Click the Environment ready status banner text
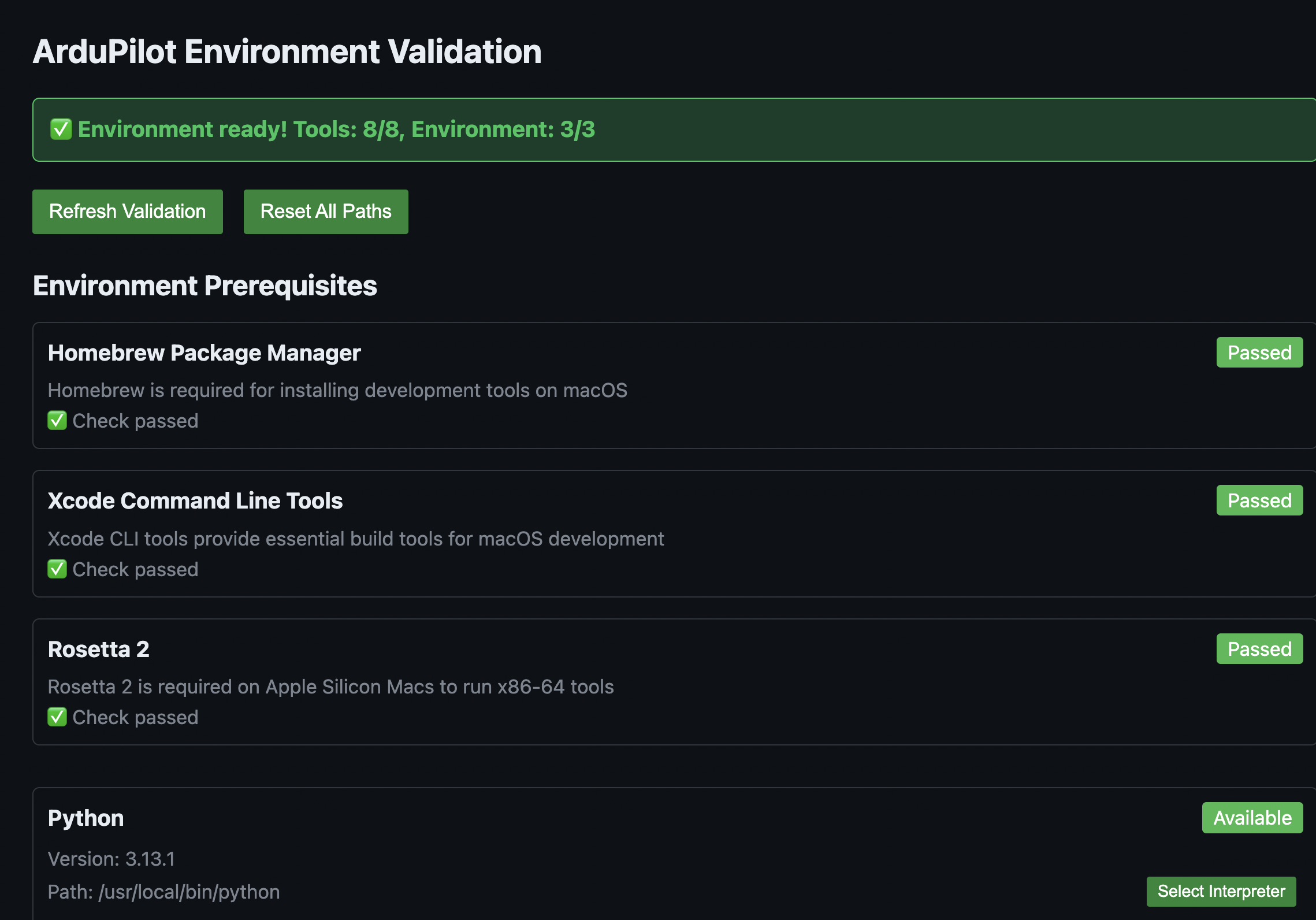The height and width of the screenshot is (920, 1316). click(x=336, y=129)
